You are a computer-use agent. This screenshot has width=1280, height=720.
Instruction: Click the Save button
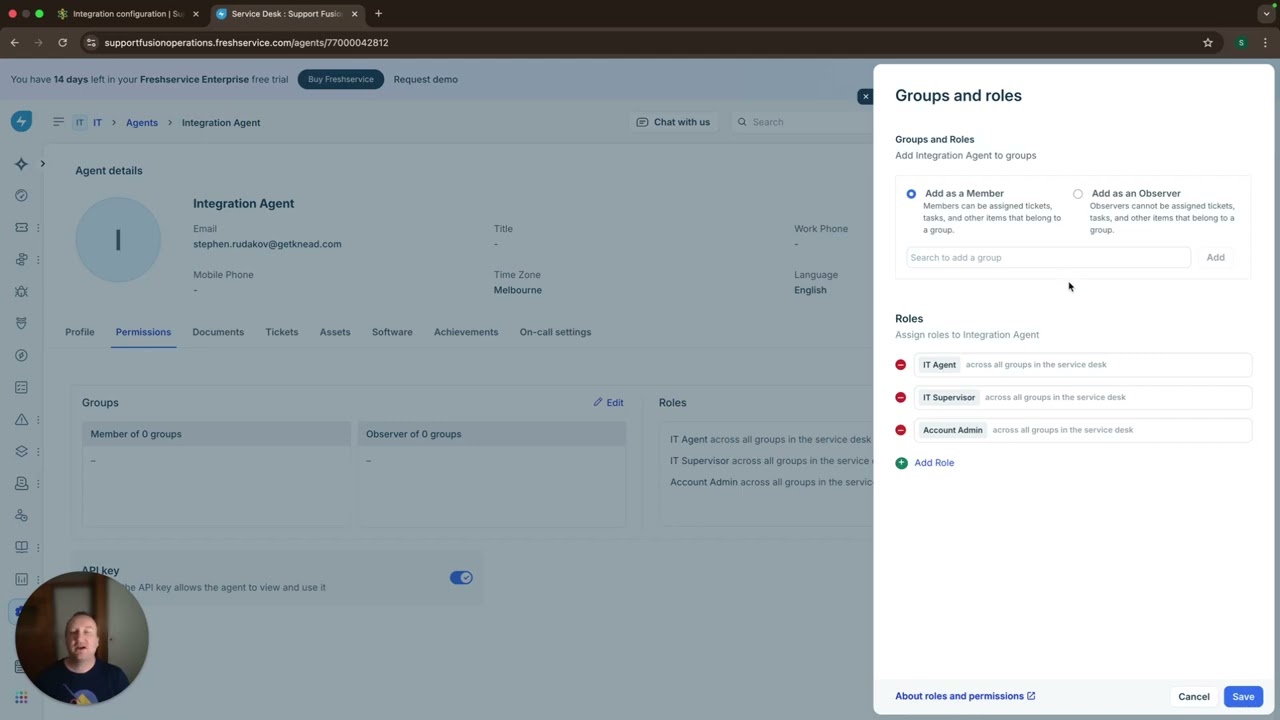pos(1243,697)
